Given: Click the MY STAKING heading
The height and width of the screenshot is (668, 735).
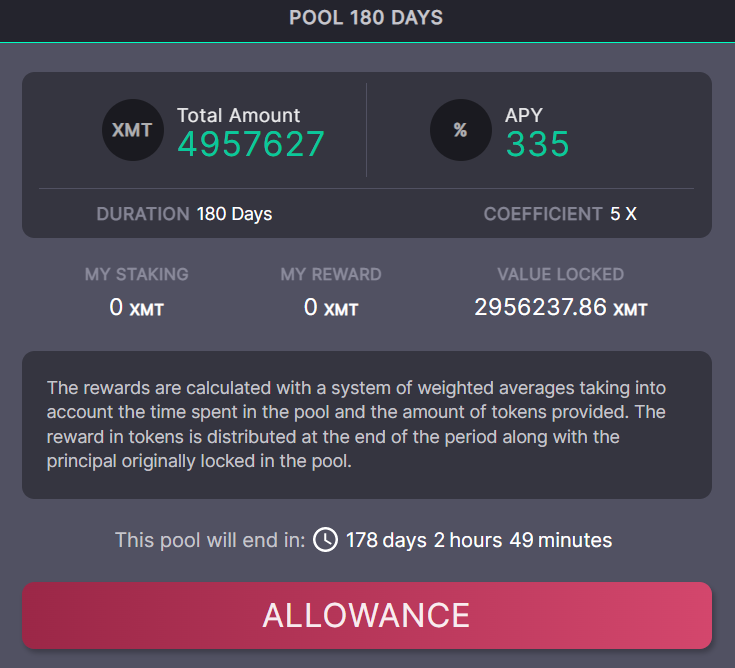Looking at the screenshot, I should pyautogui.click(x=136, y=274).
